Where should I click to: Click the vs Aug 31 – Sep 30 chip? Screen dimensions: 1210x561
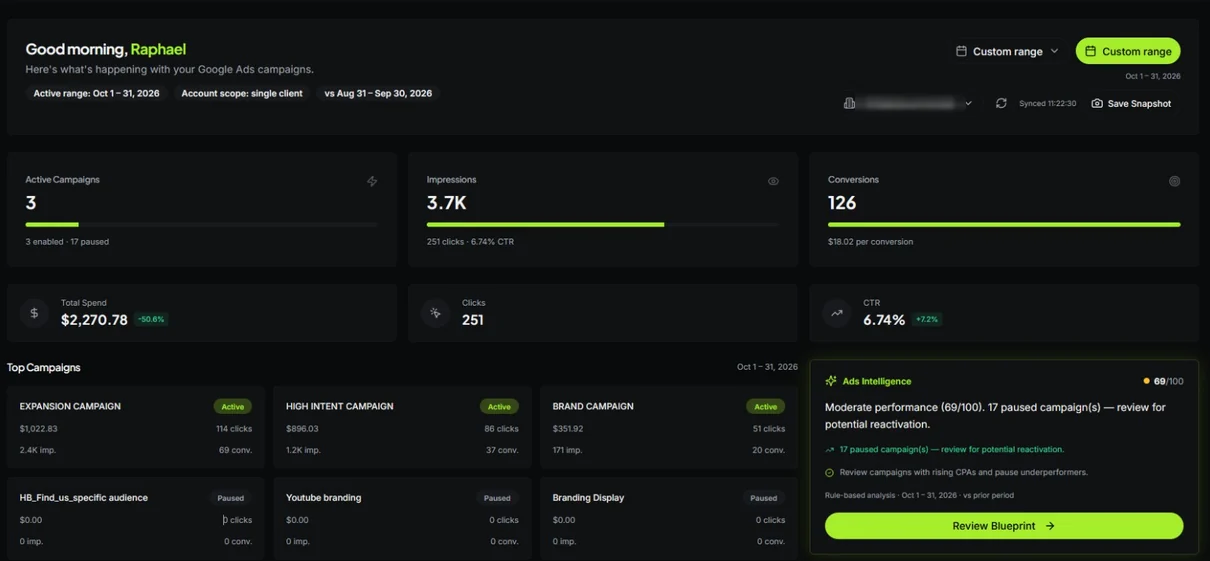tap(378, 93)
